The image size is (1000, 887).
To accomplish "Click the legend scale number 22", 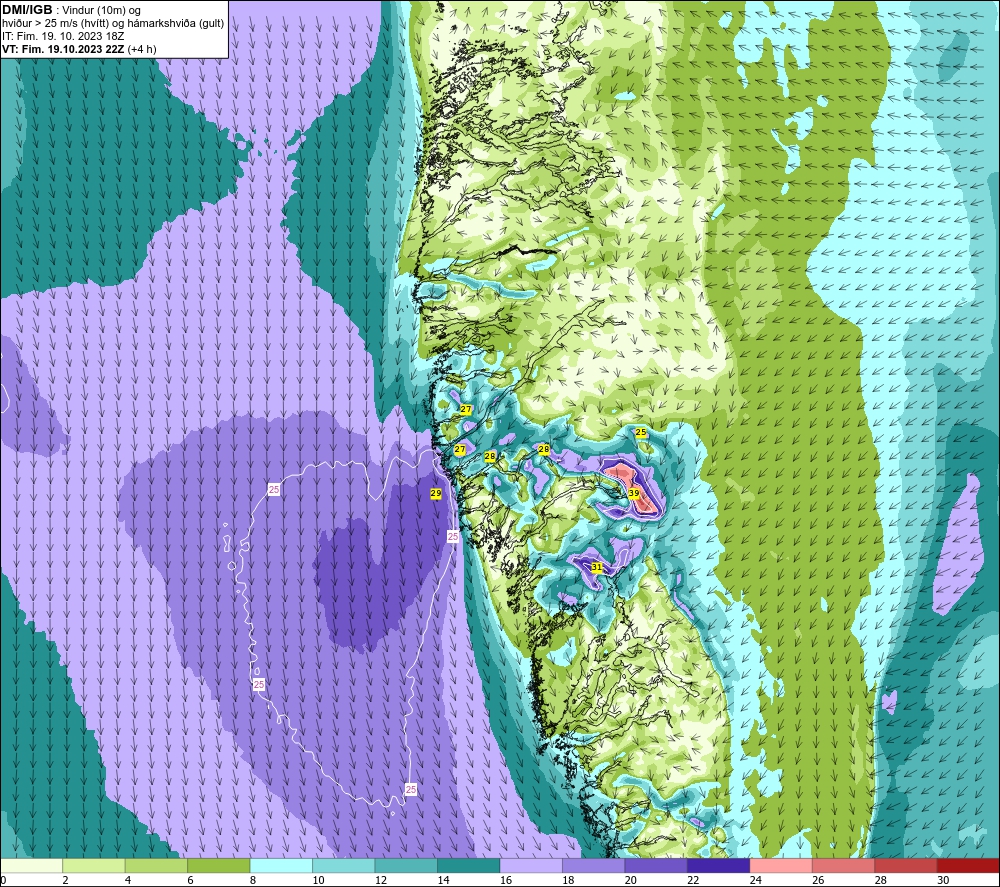I will (x=693, y=880).
